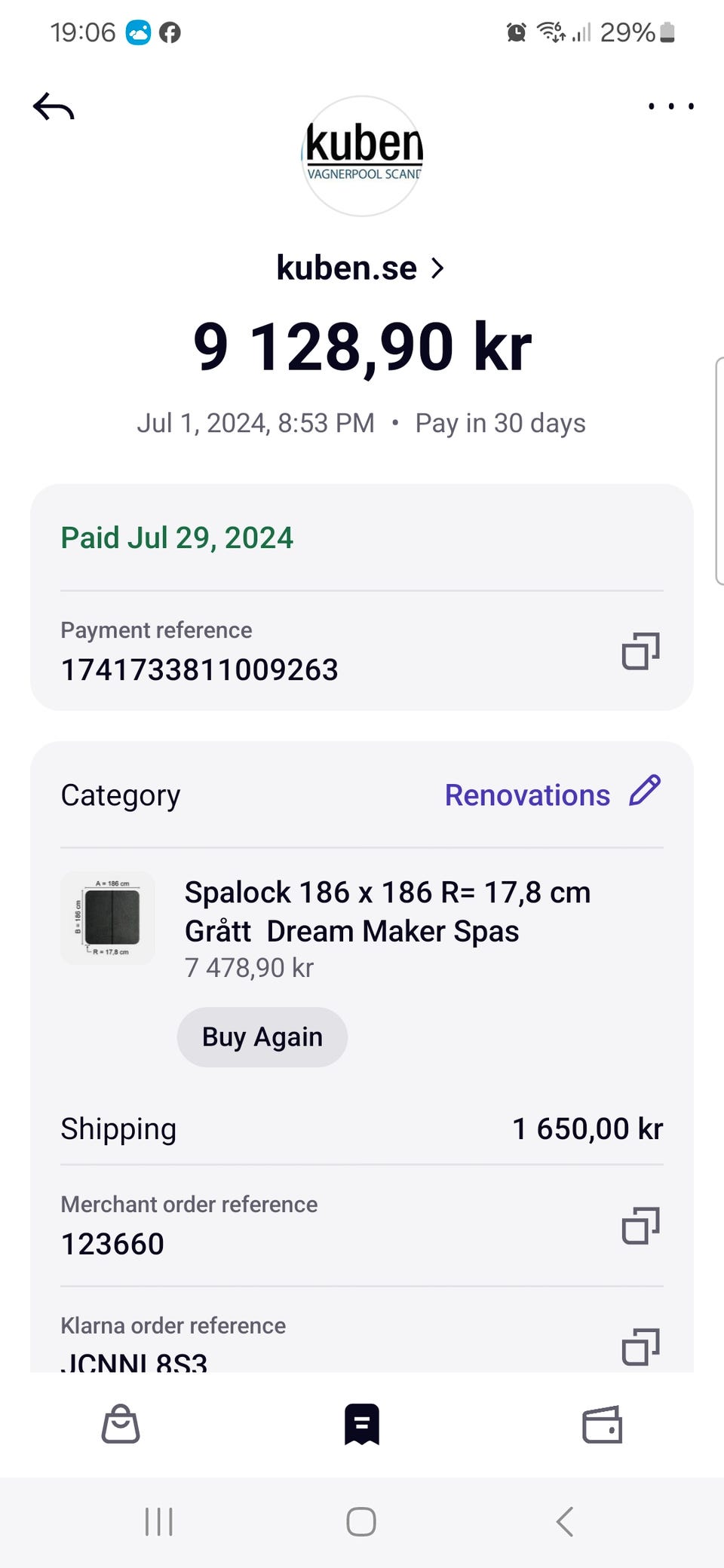Copy the merchant order reference

[640, 1225]
